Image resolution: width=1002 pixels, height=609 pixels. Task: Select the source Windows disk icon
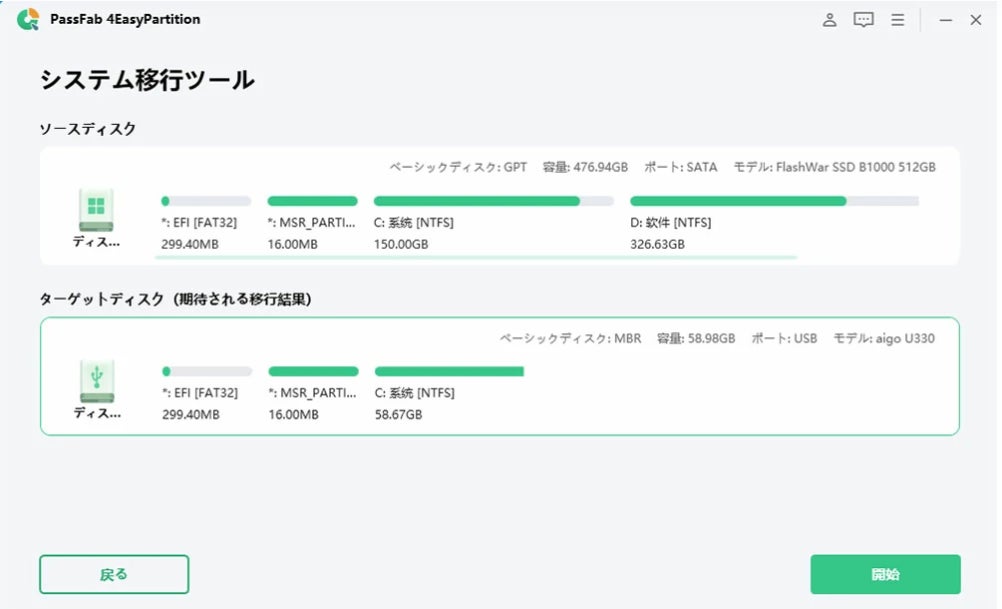(96, 208)
